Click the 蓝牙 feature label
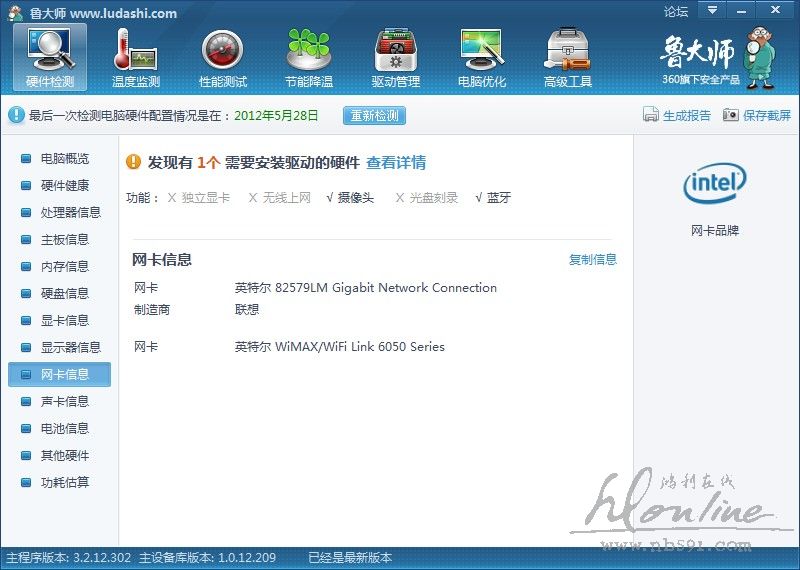 pos(499,197)
